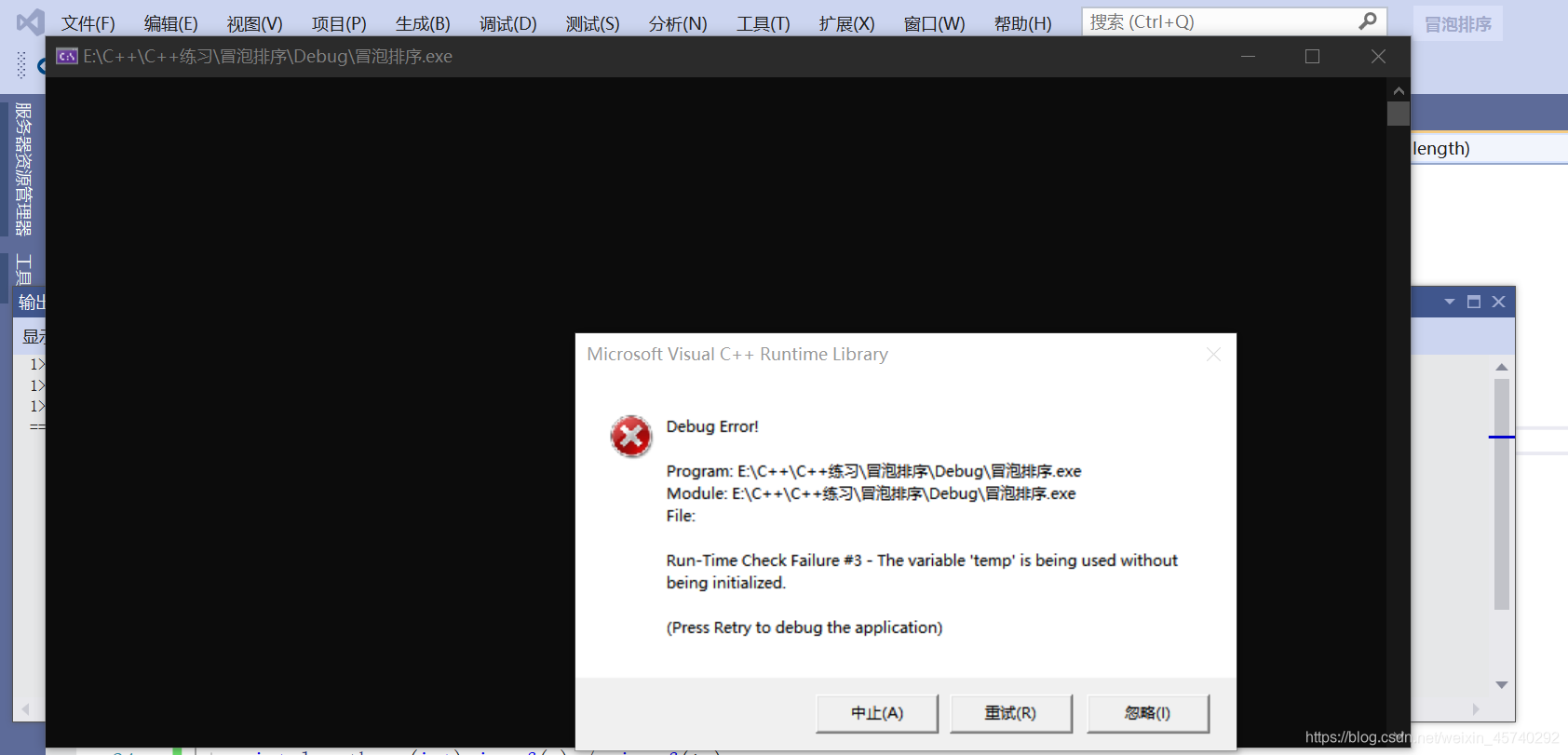Minimize the 冒泡排序.exe console window
This screenshot has height=755, width=1568.
click(x=1248, y=57)
